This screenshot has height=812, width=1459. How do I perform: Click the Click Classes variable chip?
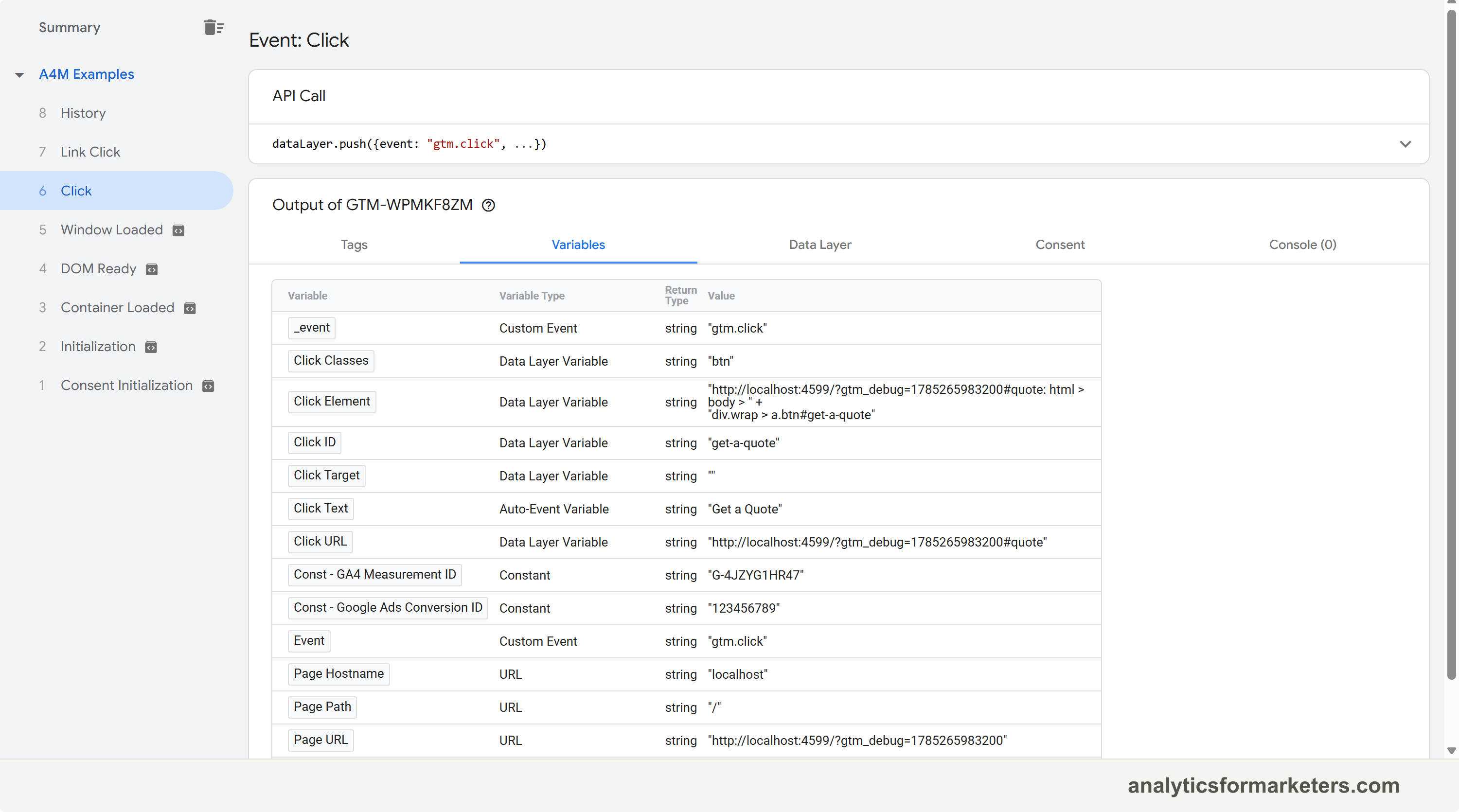pos(331,361)
